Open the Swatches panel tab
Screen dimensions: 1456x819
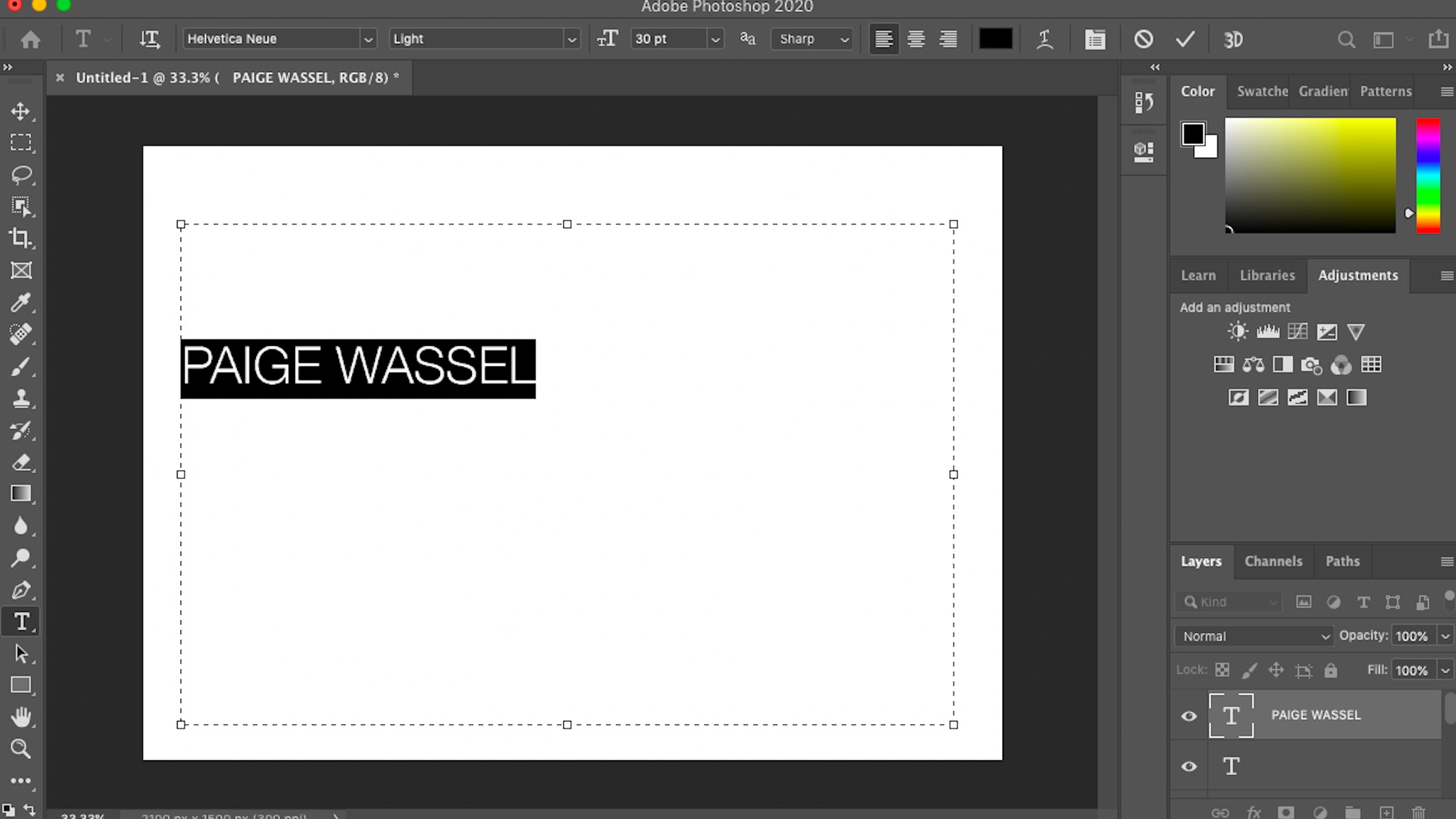(1261, 91)
